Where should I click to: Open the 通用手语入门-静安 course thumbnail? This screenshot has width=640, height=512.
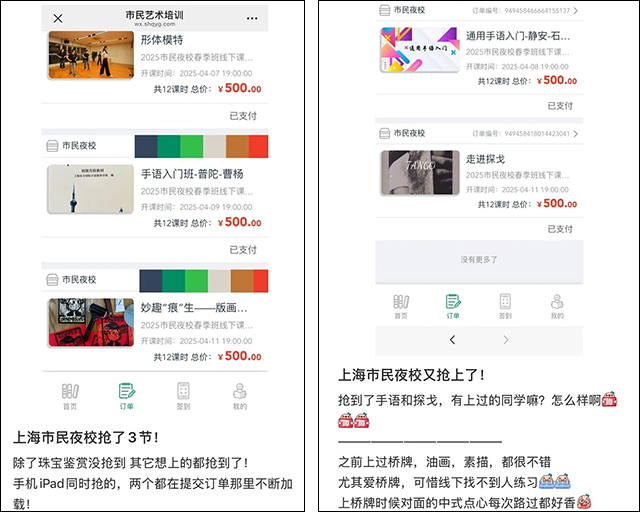[420, 50]
